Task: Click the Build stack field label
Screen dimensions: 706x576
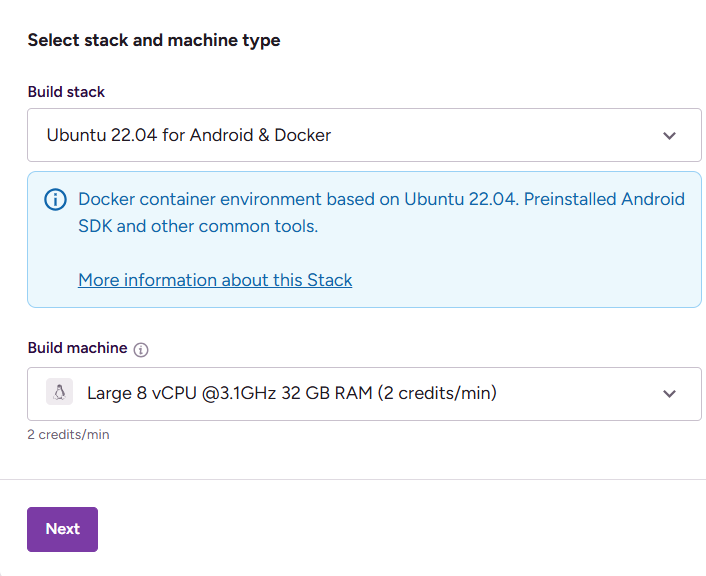Action: (x=66, y=92)
